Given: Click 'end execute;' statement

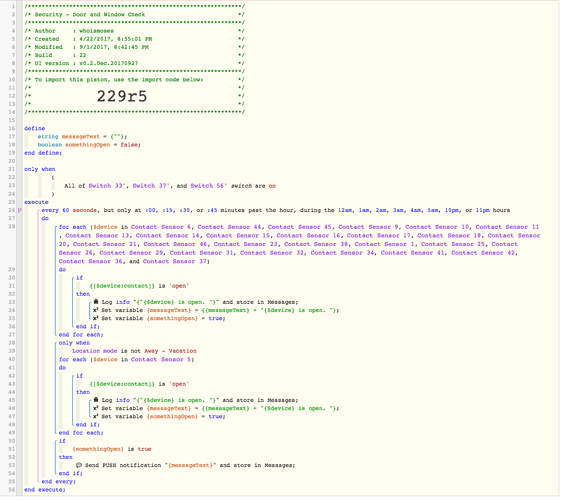Looking at the screenshot, I should point(45,490).
